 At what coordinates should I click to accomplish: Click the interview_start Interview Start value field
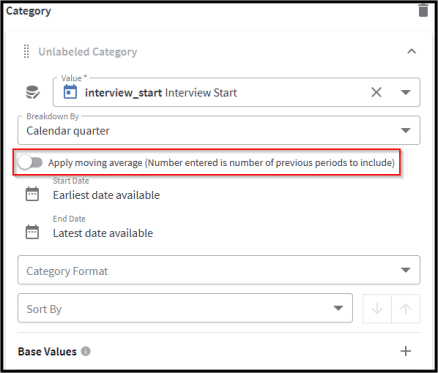coord(236,92)
